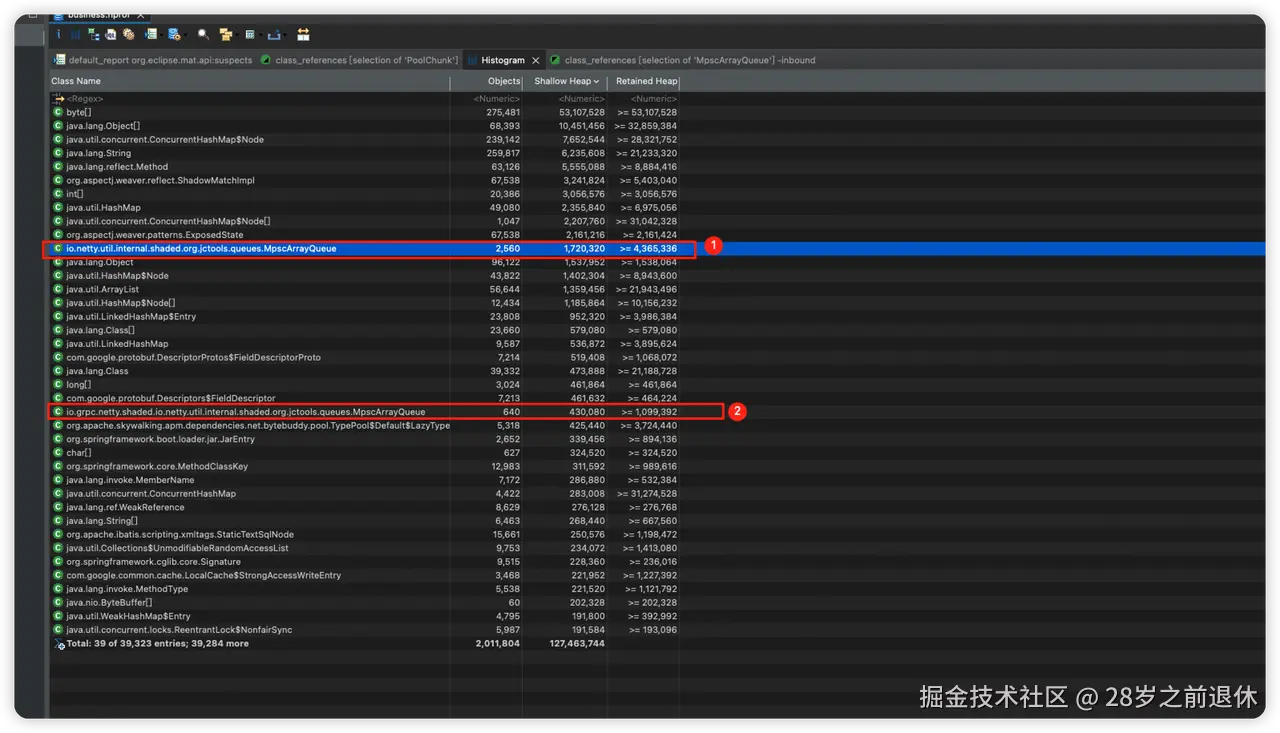The height and width of the screenshot is (733, 1280).
Task: Click the class icon beside java.lang.ref.WeakReference
Action: tap(58, 507)
